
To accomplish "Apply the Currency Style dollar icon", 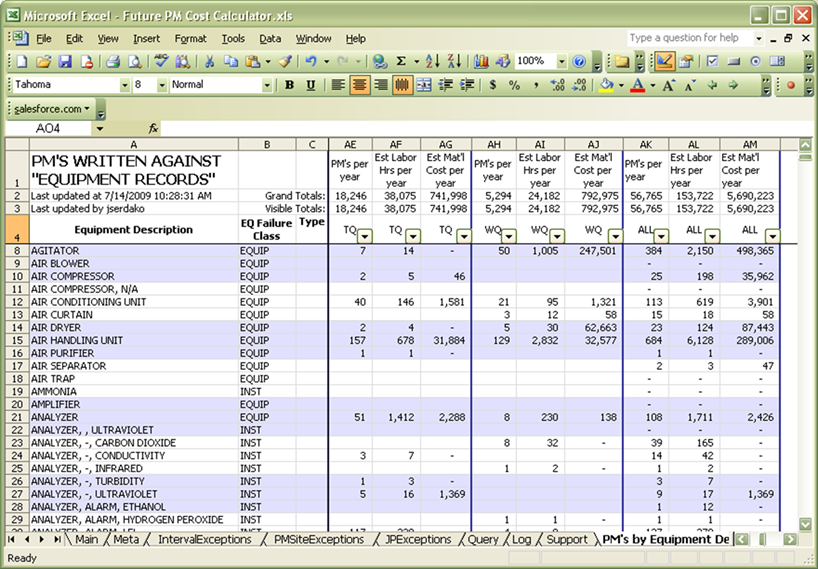I will tap(492, 85).
